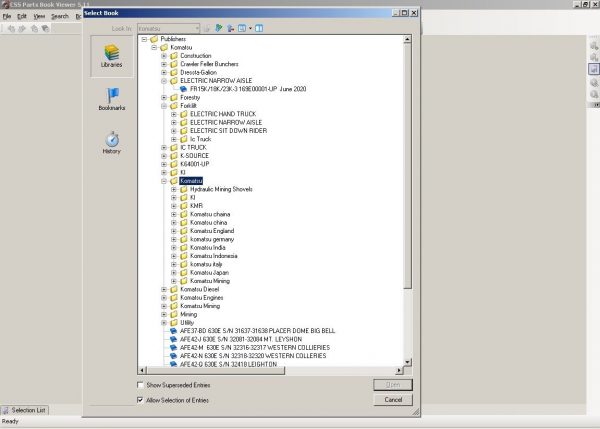Image resolution: width=600 pixels, height=429 pixels.
Task: Collapse the Forklift folder
Action: point(164,106)
